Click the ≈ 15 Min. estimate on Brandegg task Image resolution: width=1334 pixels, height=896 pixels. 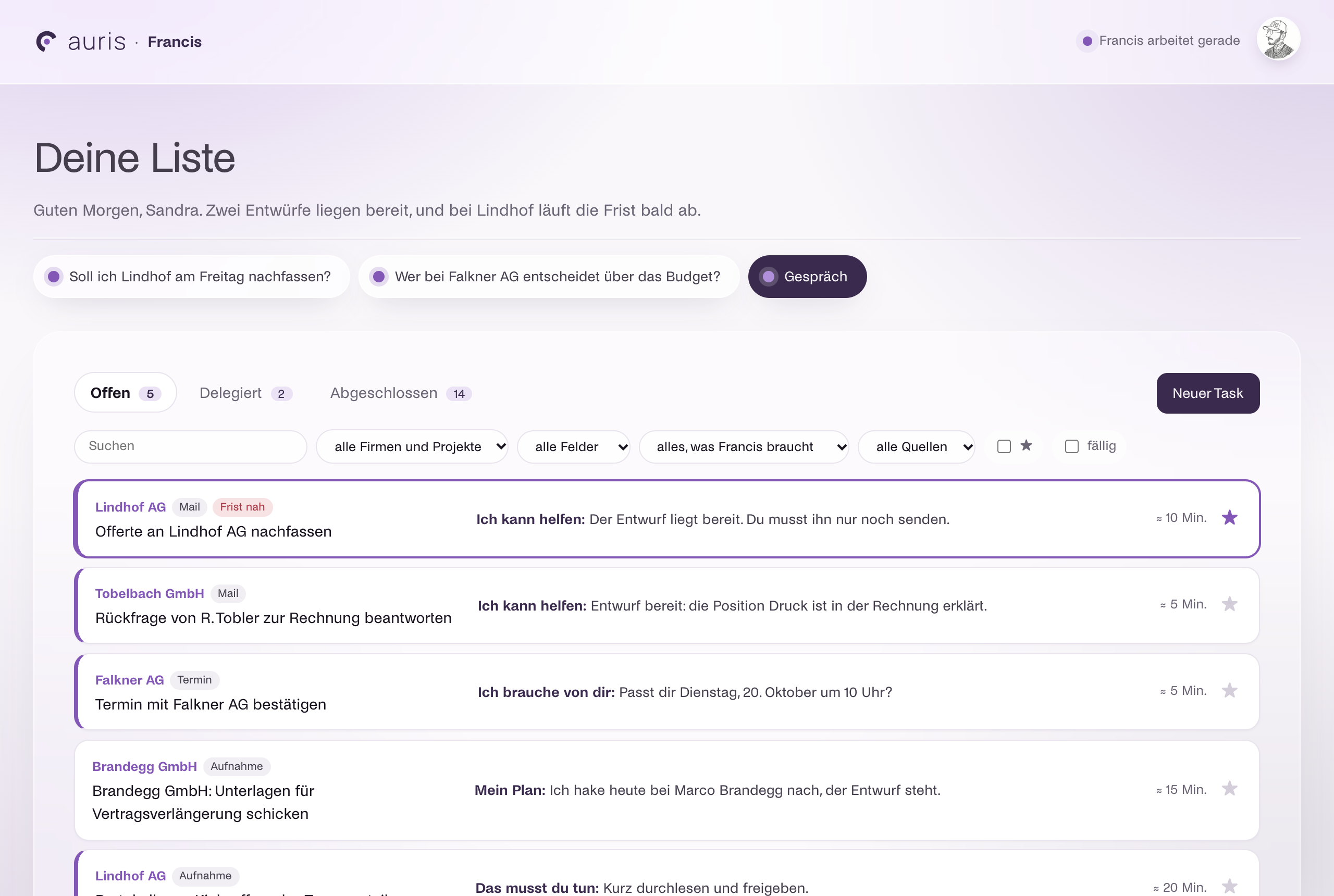1181,790
